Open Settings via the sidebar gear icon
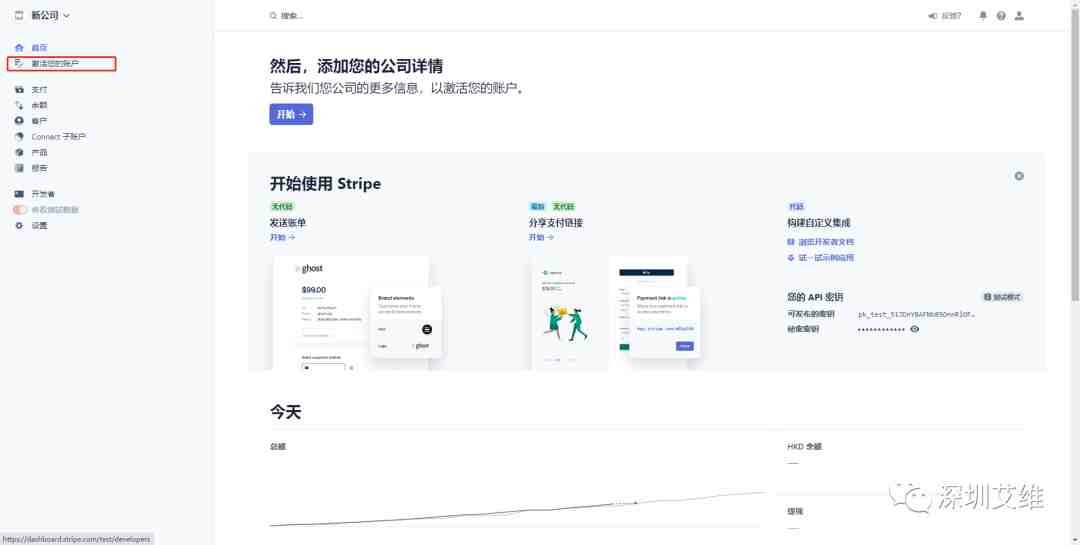Screen dimensions: 1080x545 point(19,225)
